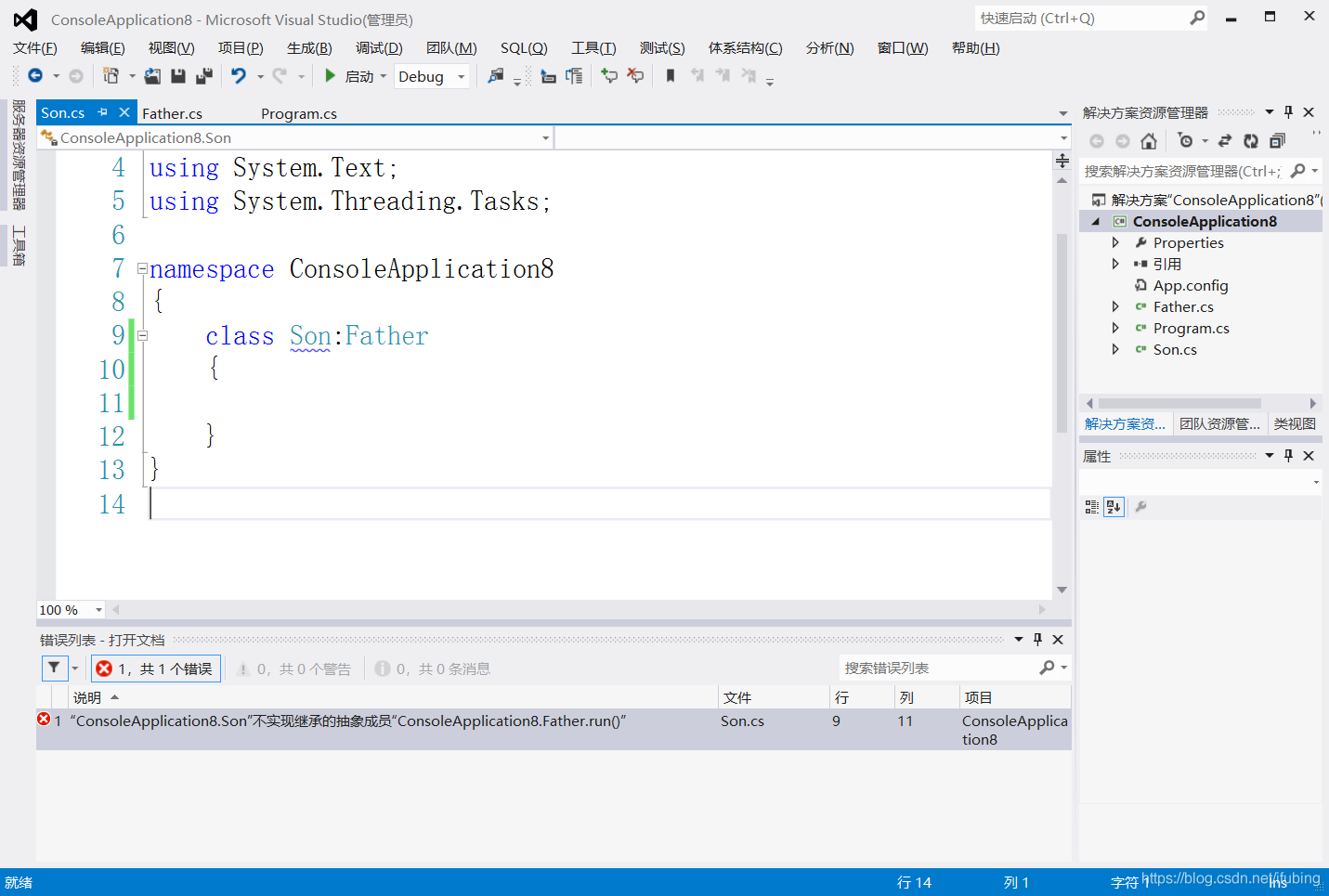Click the 搜索错误列表 search field

938,668
